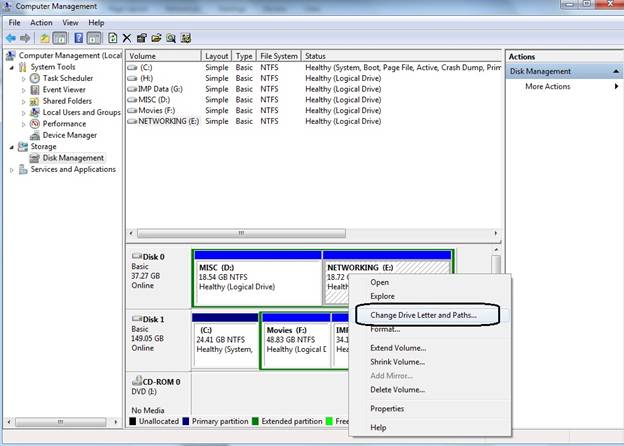Screen dimensions: 624x446
Task: Sort by the Status column header
Action: pos(401,56)
